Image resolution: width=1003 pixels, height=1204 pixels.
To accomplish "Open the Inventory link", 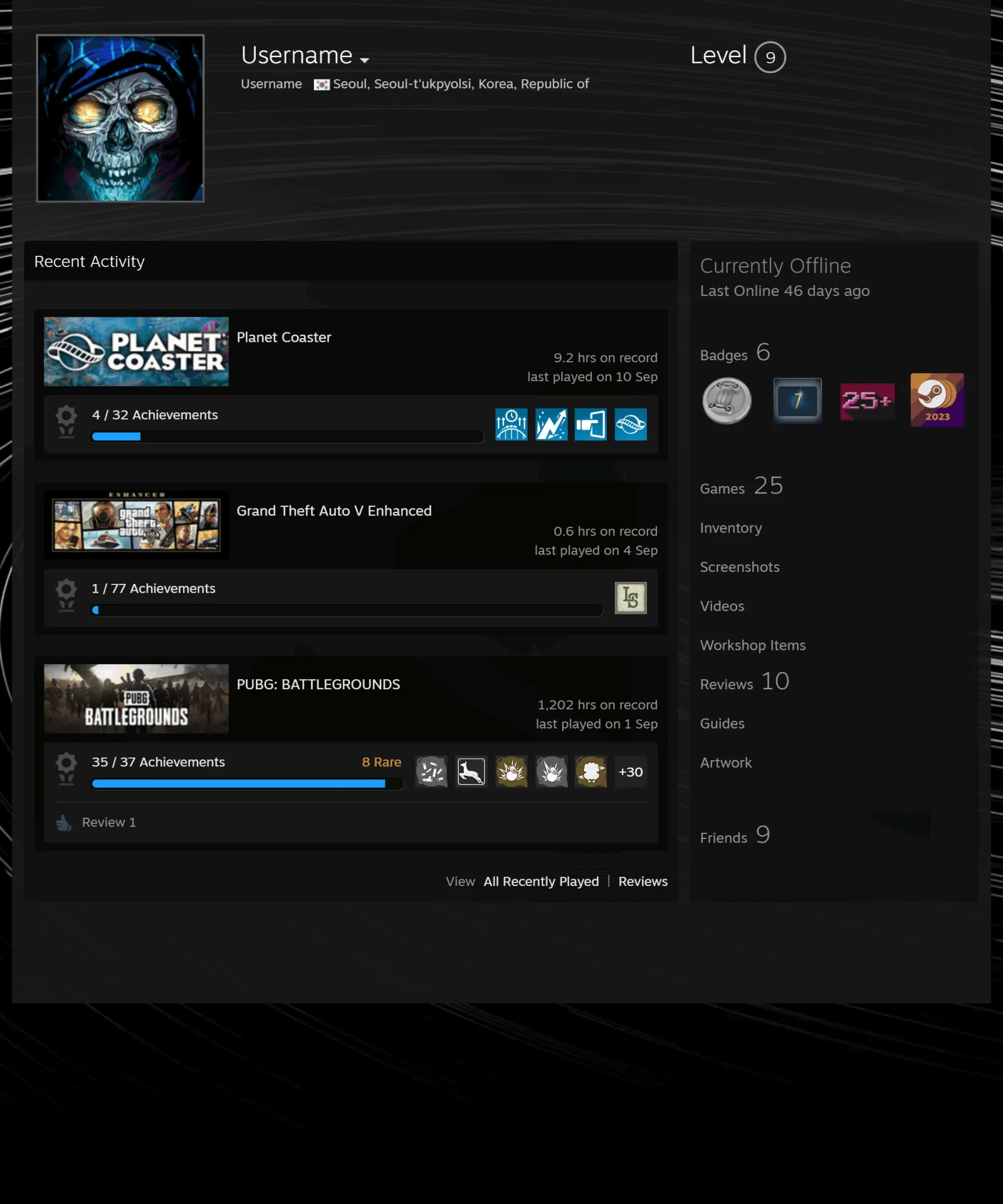I will 731,528.
